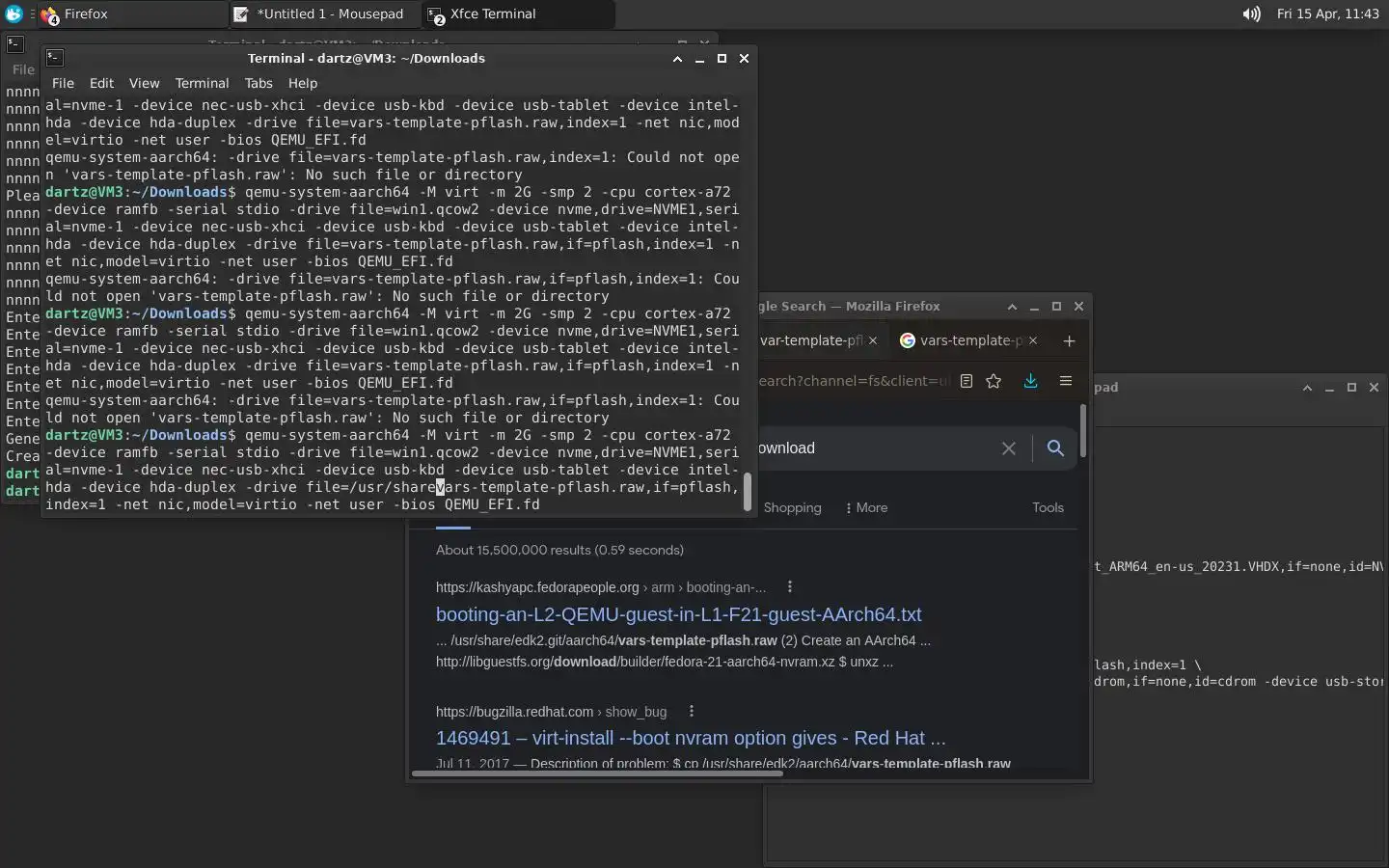
Task: Open the Google search Tools options
Action: 1048,507
